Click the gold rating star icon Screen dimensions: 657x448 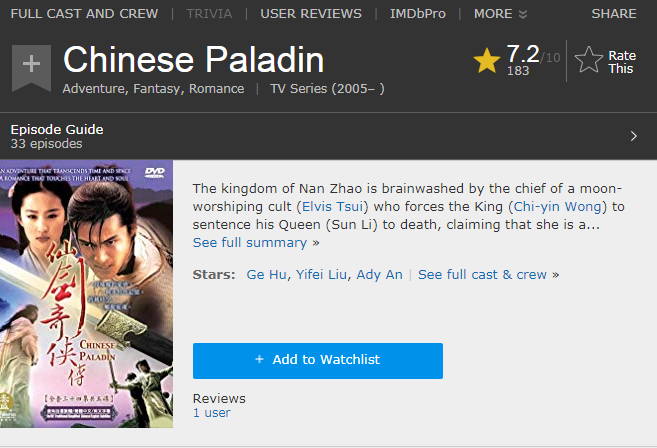pos(487,61)
